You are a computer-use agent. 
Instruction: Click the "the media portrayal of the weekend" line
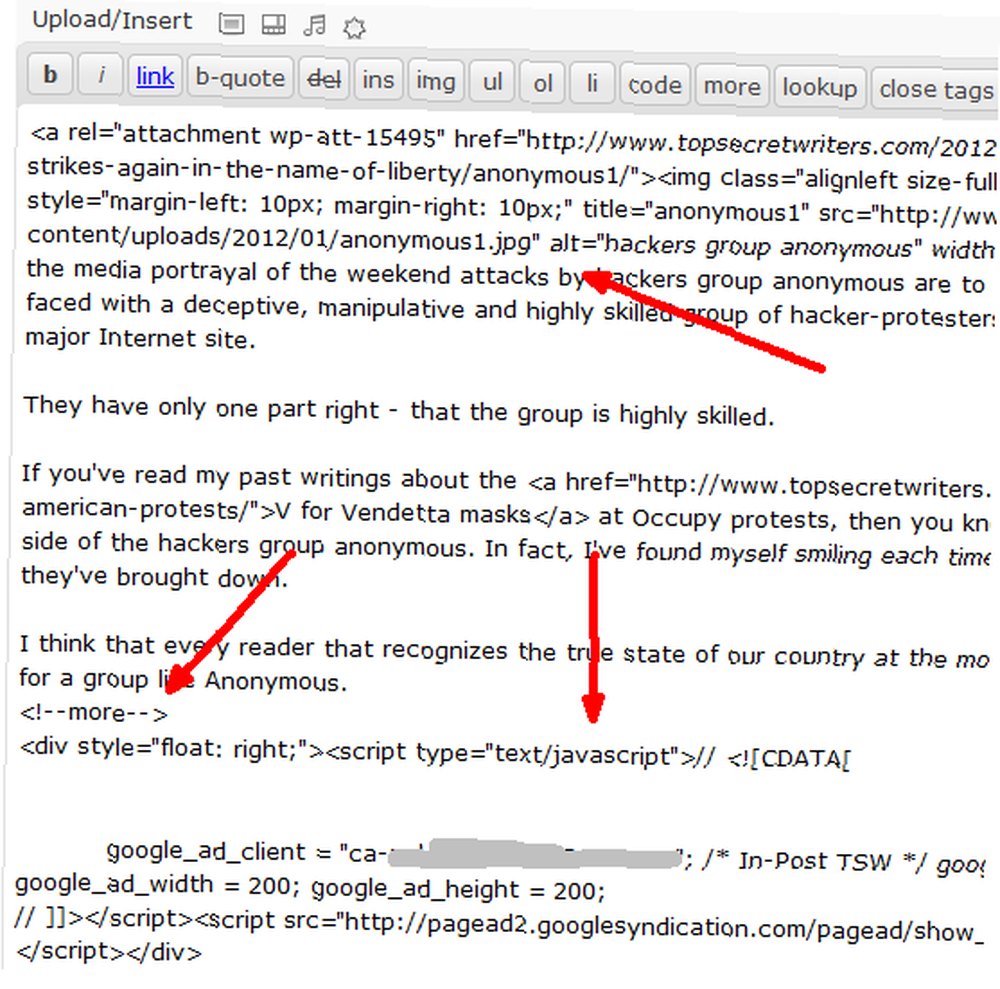[505, 276]
